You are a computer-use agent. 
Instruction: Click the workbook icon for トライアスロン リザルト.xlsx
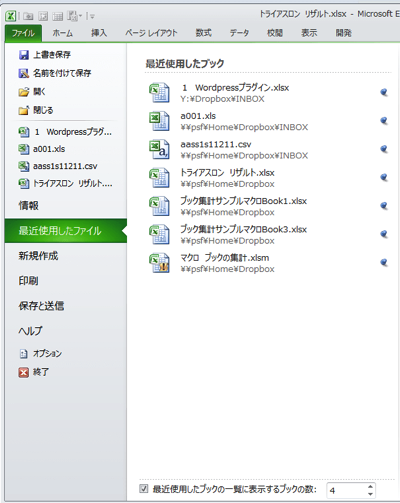(x=159, y=178)
